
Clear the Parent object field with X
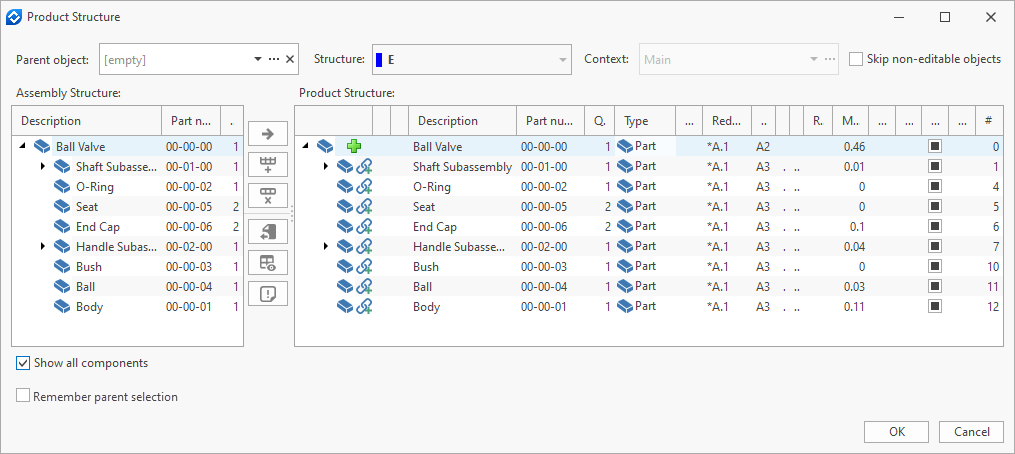click(290, 60)
